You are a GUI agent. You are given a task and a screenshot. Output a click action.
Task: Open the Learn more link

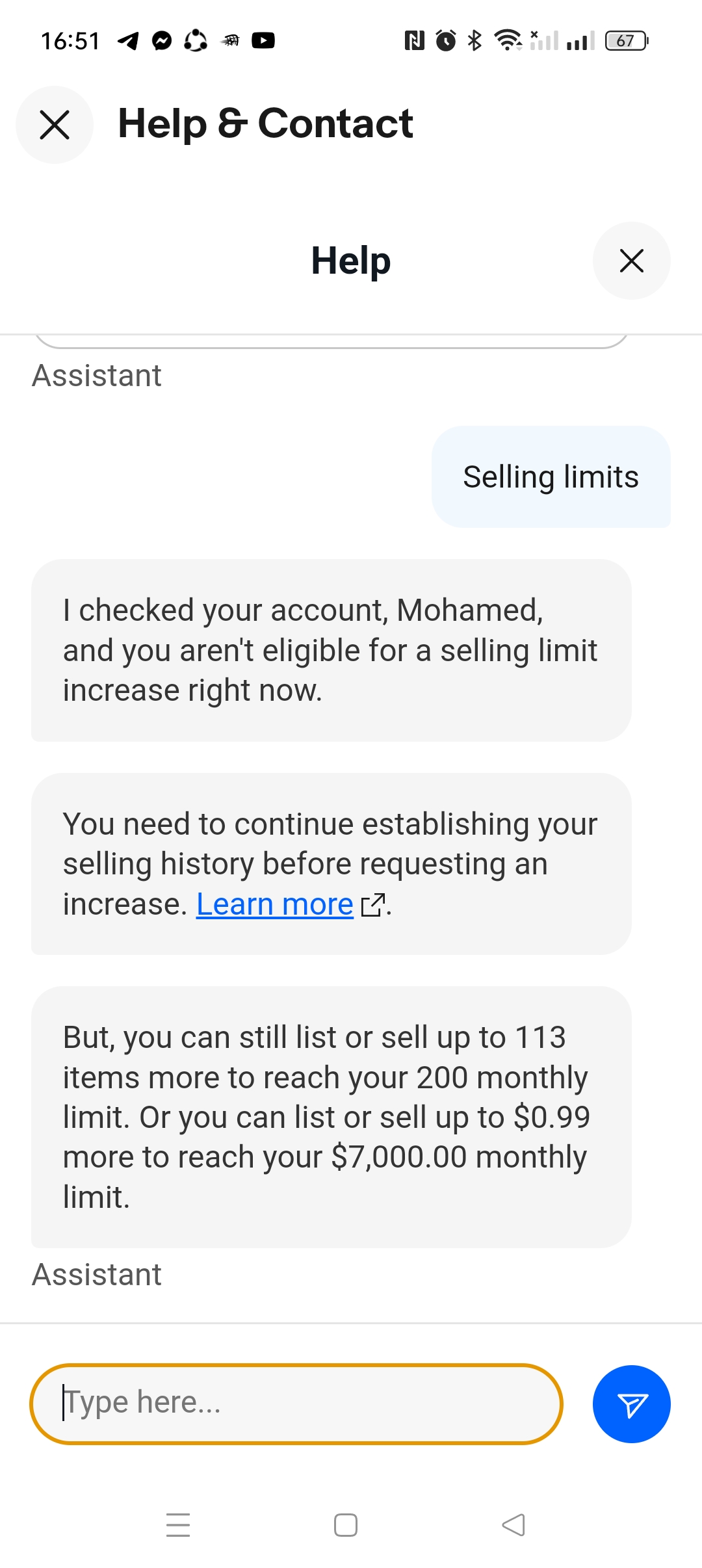(274, 904)
